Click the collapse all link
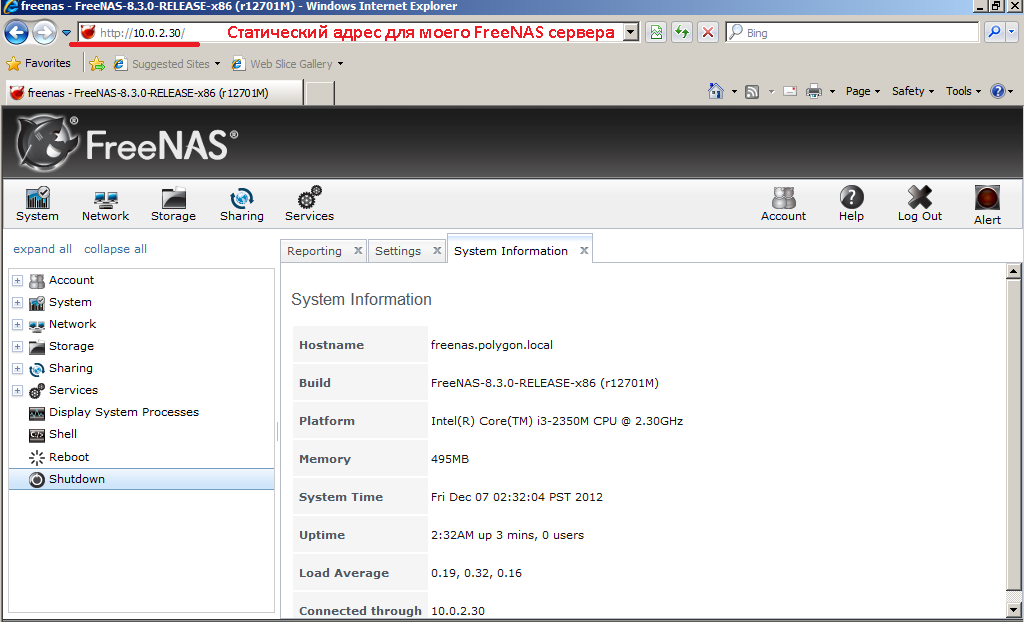This screenshot has width=1024, height=622. pos(116,249)
